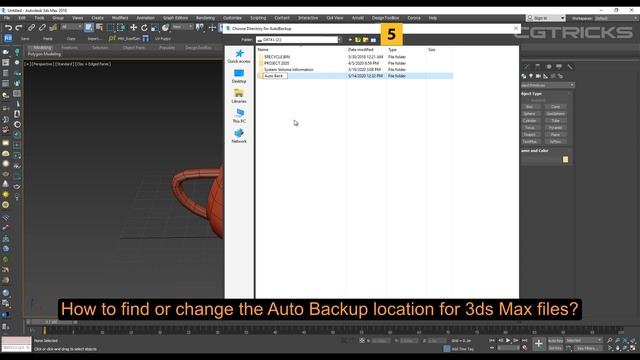Select Desktop in dialog sidebar
Image resolution: width=640 pixels, height=360 pixels.
239,76
